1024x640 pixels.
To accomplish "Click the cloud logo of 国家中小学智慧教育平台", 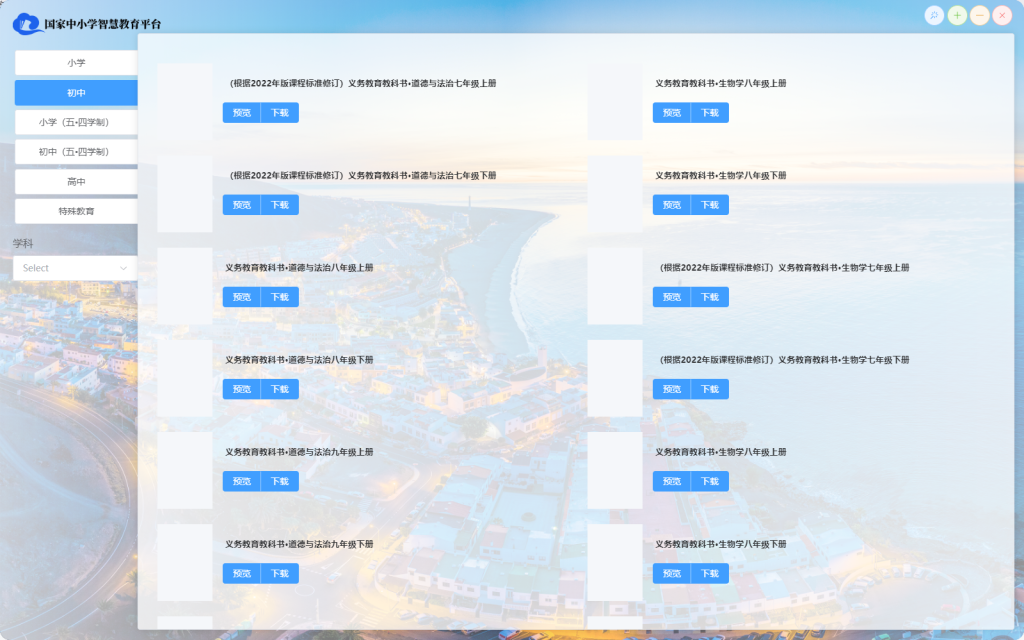I will pyautogui.click(x=27, y=24).
